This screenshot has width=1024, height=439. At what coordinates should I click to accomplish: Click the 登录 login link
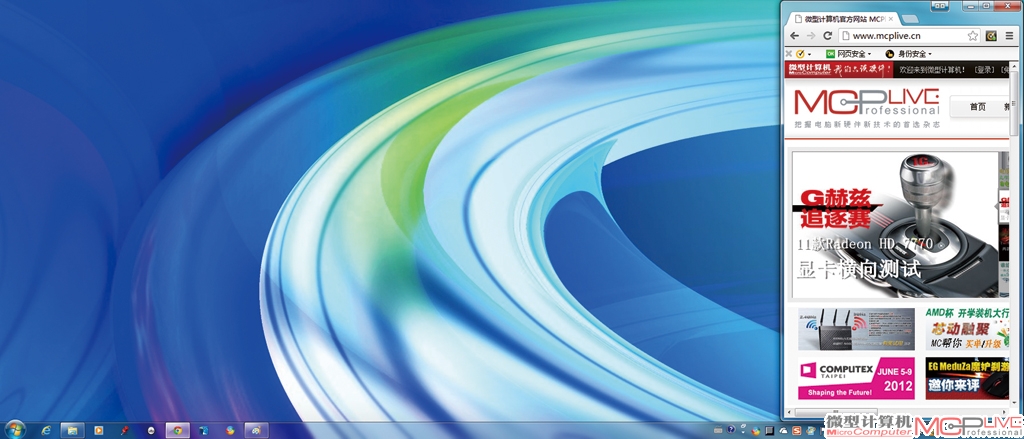click(984, 70)
